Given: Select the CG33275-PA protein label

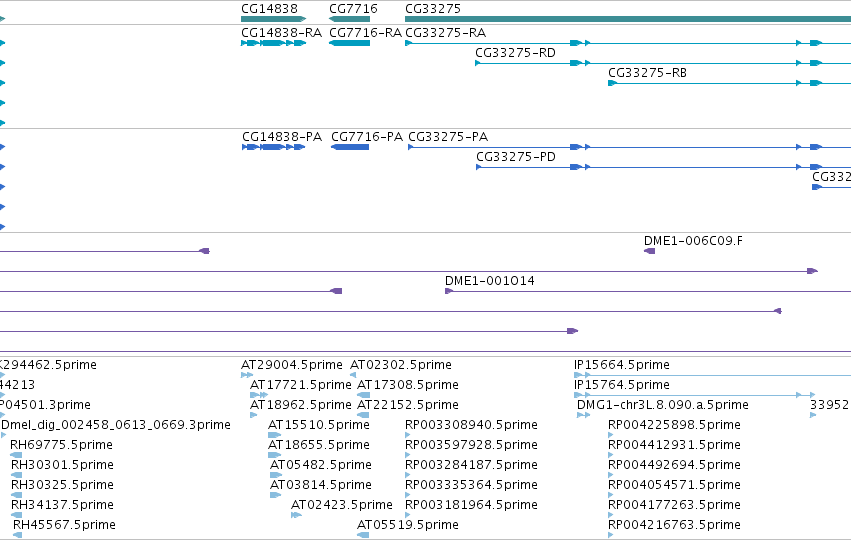Looking at the screenshot, I should (x=448, y=137).
